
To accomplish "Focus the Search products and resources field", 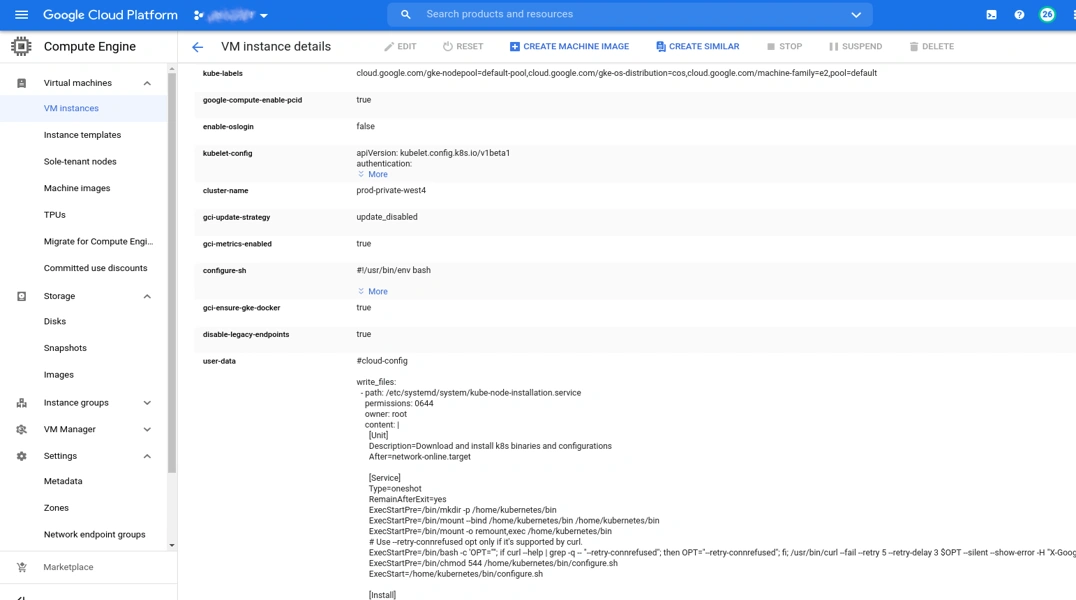I will coord(630,14).
